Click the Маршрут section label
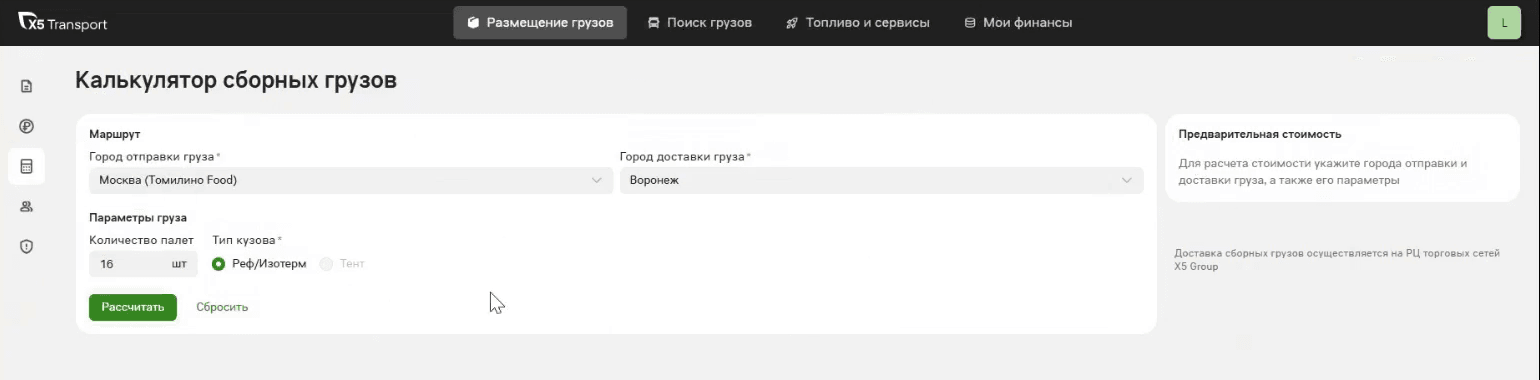Image resolution: width=1540 pixels, height=380 pixels. click(x=115, y=133)
